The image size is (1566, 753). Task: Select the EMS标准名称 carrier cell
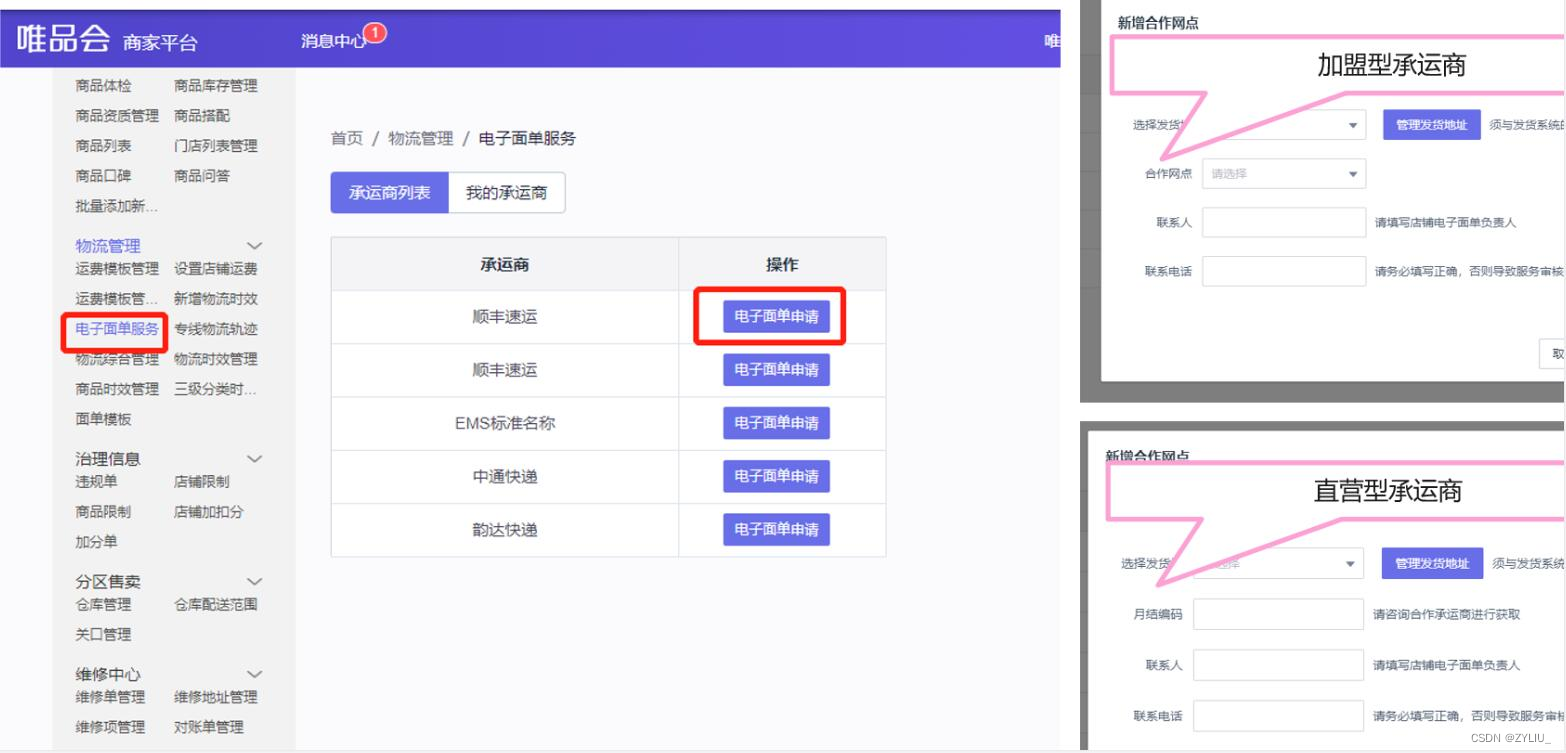pos(505,423)
